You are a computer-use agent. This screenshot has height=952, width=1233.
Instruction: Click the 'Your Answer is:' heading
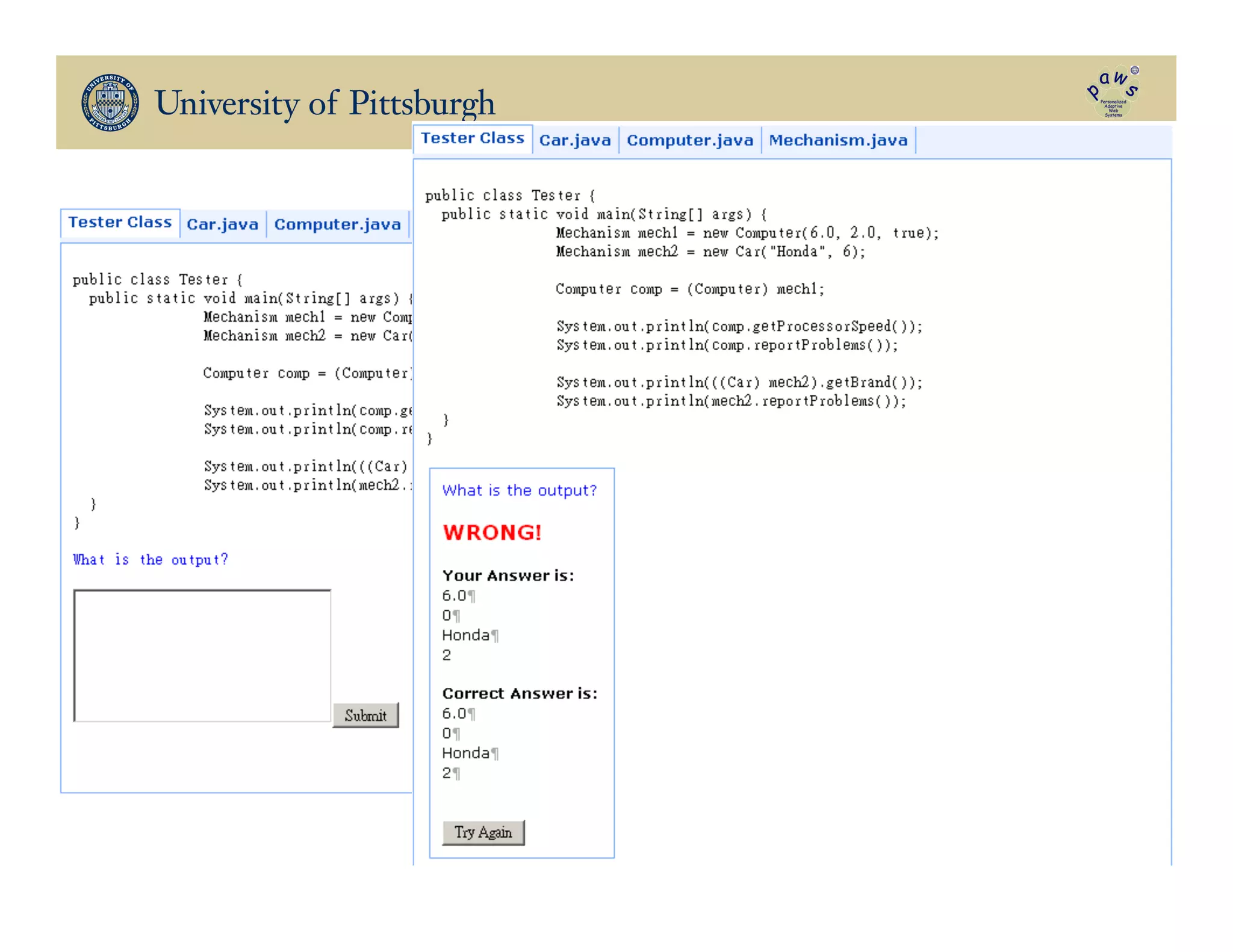[x=508, y=575]
